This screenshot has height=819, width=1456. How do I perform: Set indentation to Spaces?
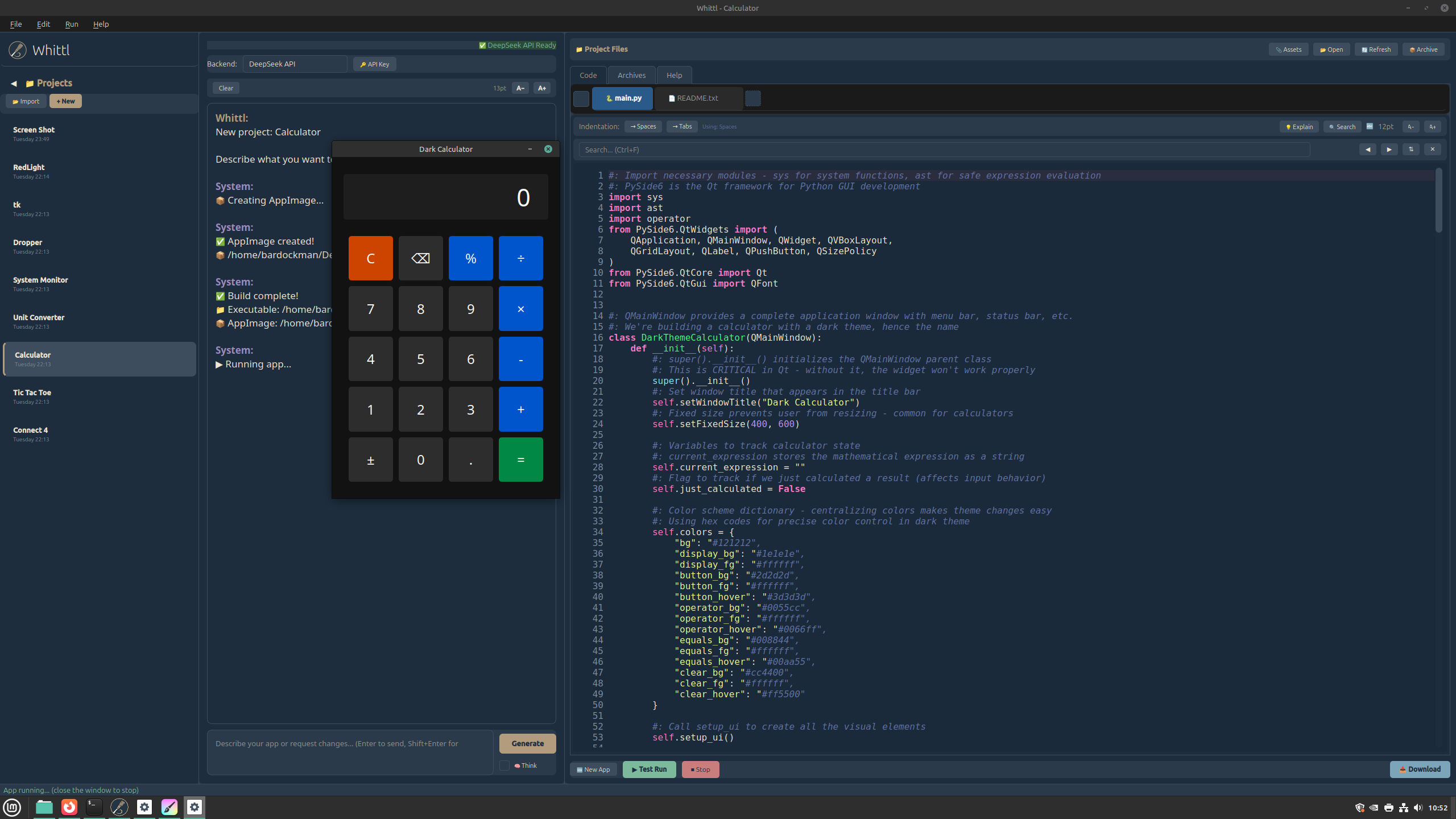[643, 127]
